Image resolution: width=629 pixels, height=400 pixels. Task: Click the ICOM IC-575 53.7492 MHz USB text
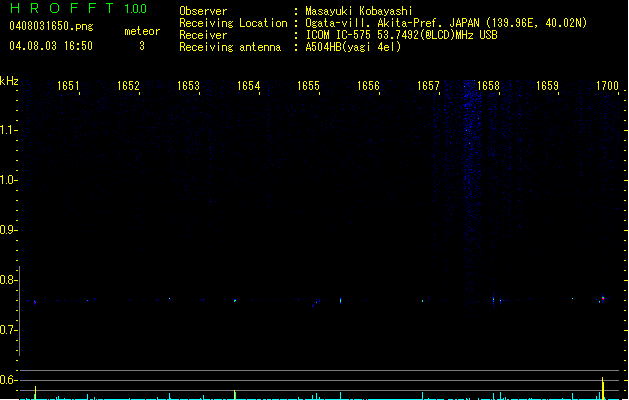click(401, 35)
